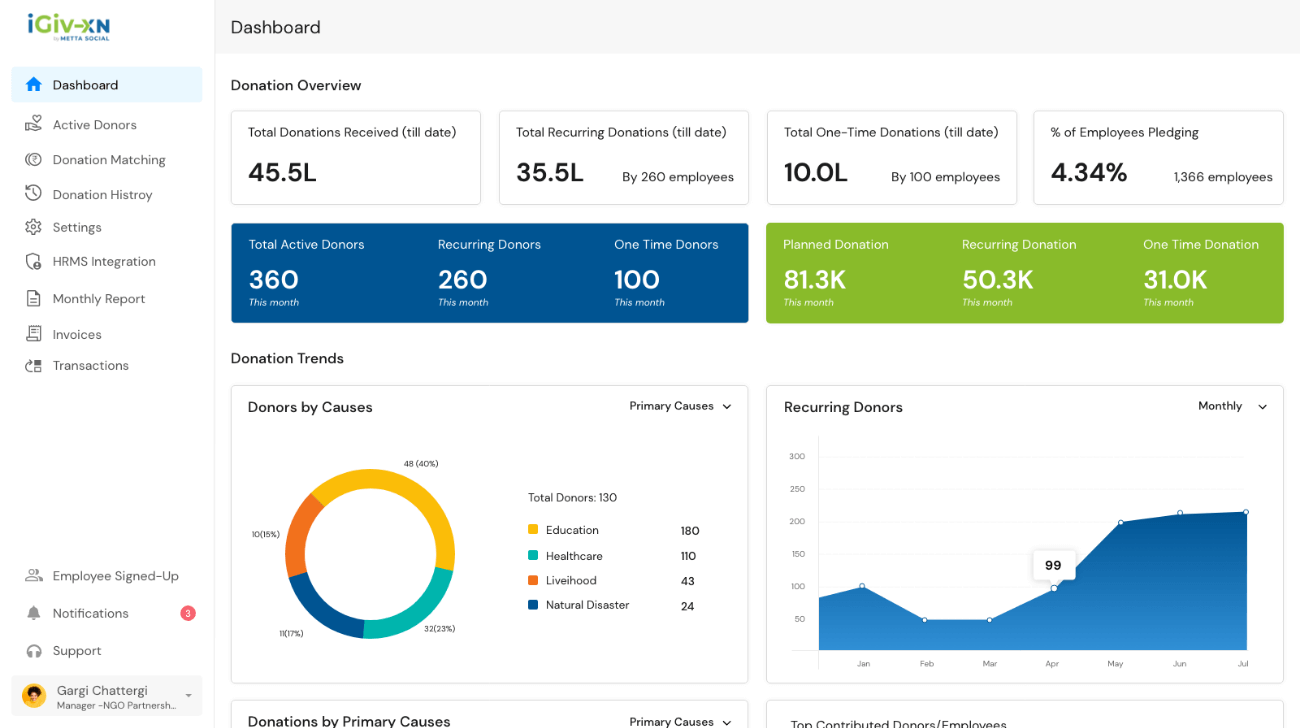Click the Donation History clock icon

click(x=34, y=194)
